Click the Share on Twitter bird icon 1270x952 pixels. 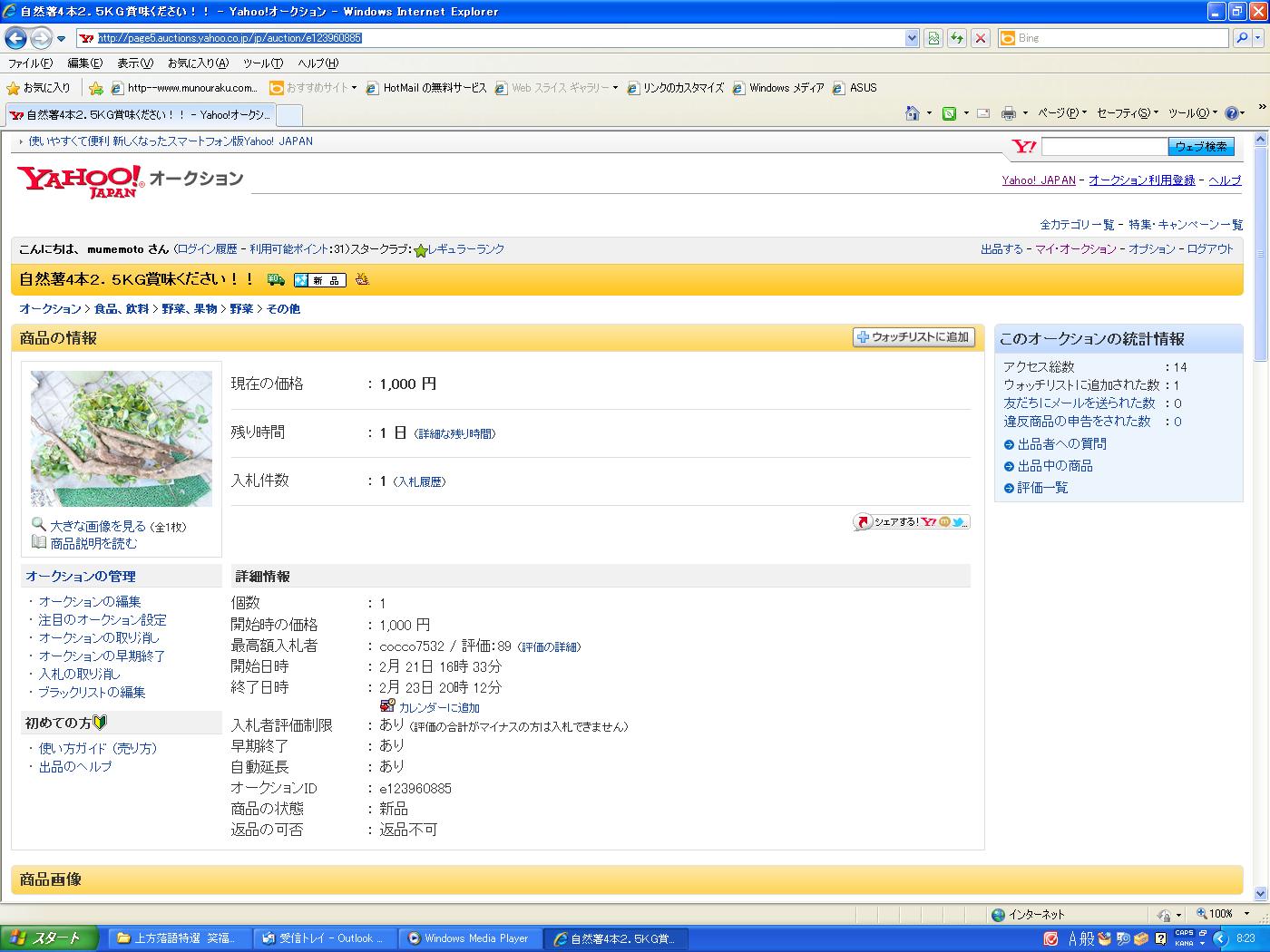click(x=960, y=522)
